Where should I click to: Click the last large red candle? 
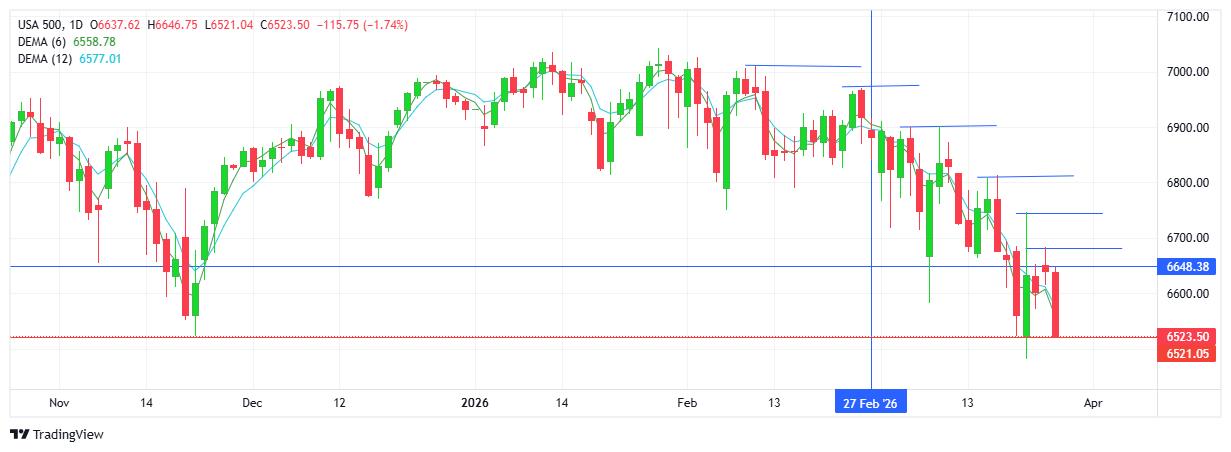coord(1057,304)
